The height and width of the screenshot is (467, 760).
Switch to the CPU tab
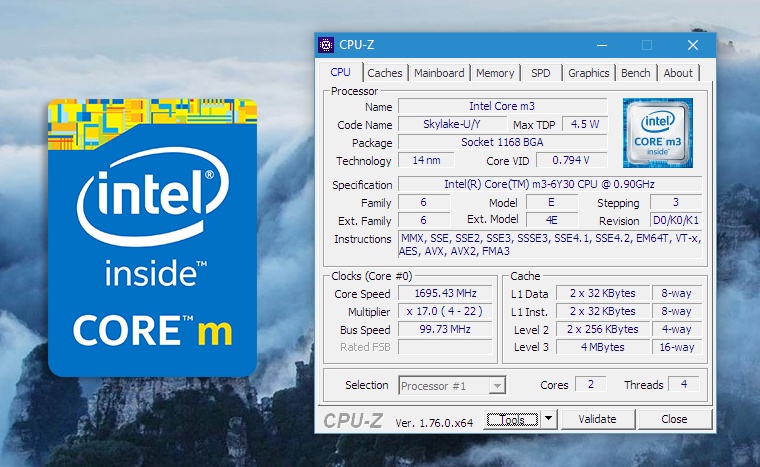pyautogui.click(x=340, y=72)
